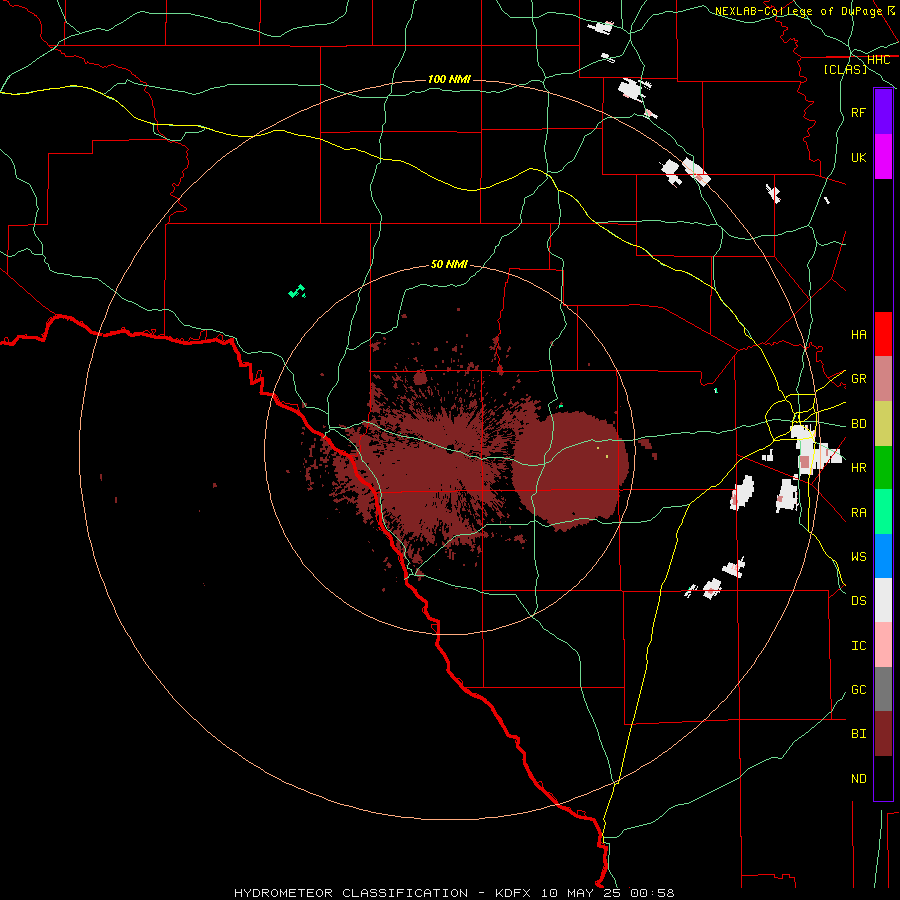
Task: Click the red HA color swatch
Action: point(883,334)
